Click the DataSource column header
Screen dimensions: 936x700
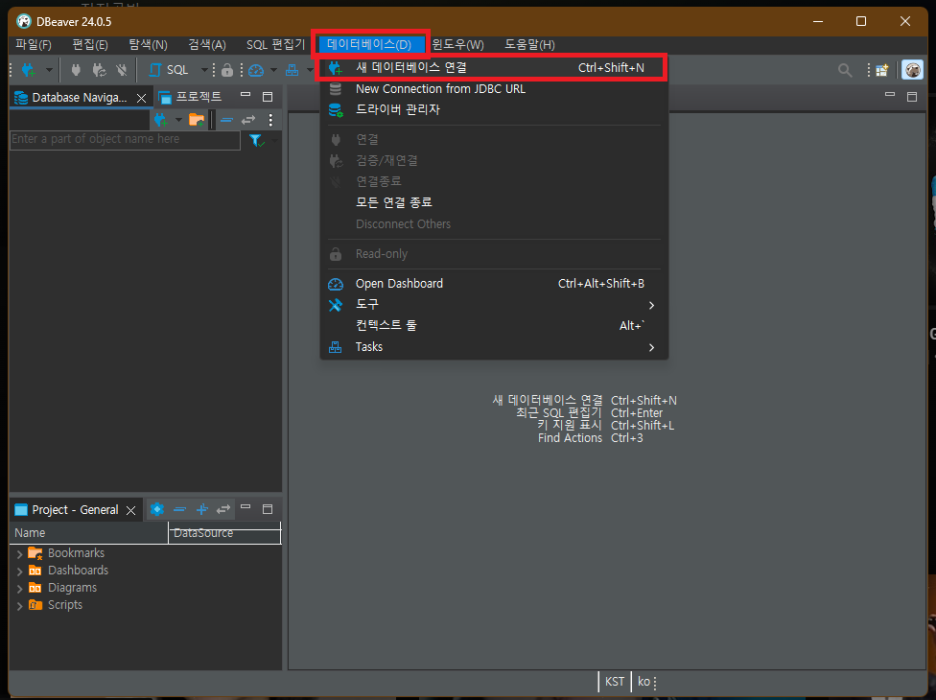click(x=224, y=533)
